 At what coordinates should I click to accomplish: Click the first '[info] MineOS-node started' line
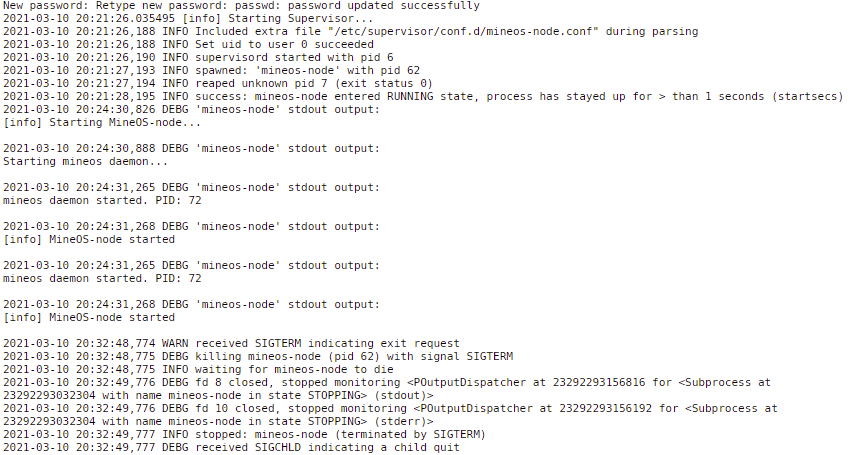click(x=89, y=239)
